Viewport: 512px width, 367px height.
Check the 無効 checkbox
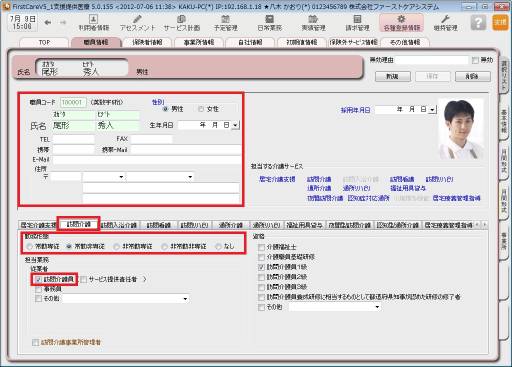point(475,60)
